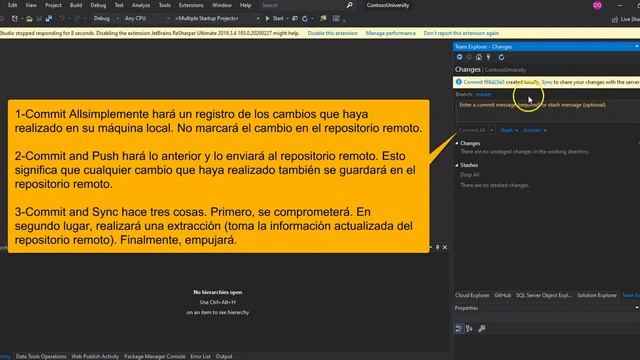640x360 pixels.
Task: Open the Team Explorer title dropdown arrow
Action: pos(637,47)
